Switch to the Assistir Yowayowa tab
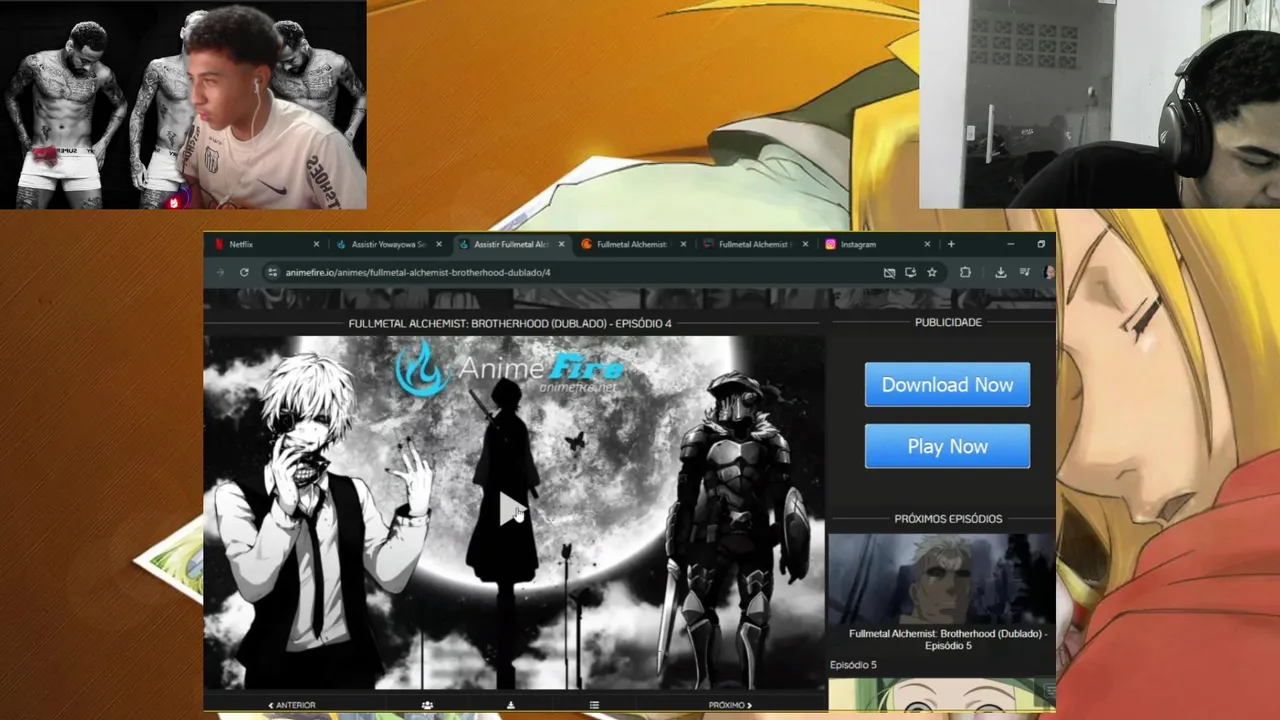 click(x=388, y=244)
